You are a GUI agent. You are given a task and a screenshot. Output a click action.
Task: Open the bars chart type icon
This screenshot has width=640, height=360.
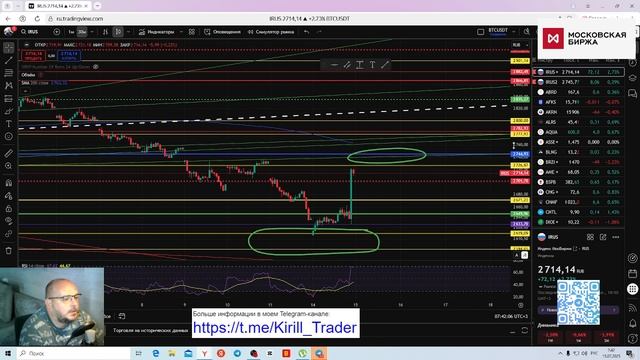pyautogui.click(x=105, y=32)
